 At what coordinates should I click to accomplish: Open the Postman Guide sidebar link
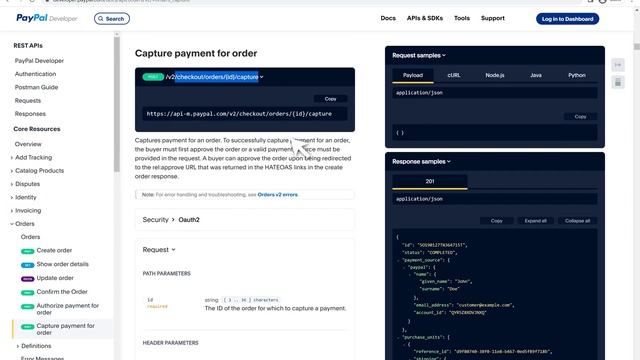pyautogui.click(x=36, y=87)
